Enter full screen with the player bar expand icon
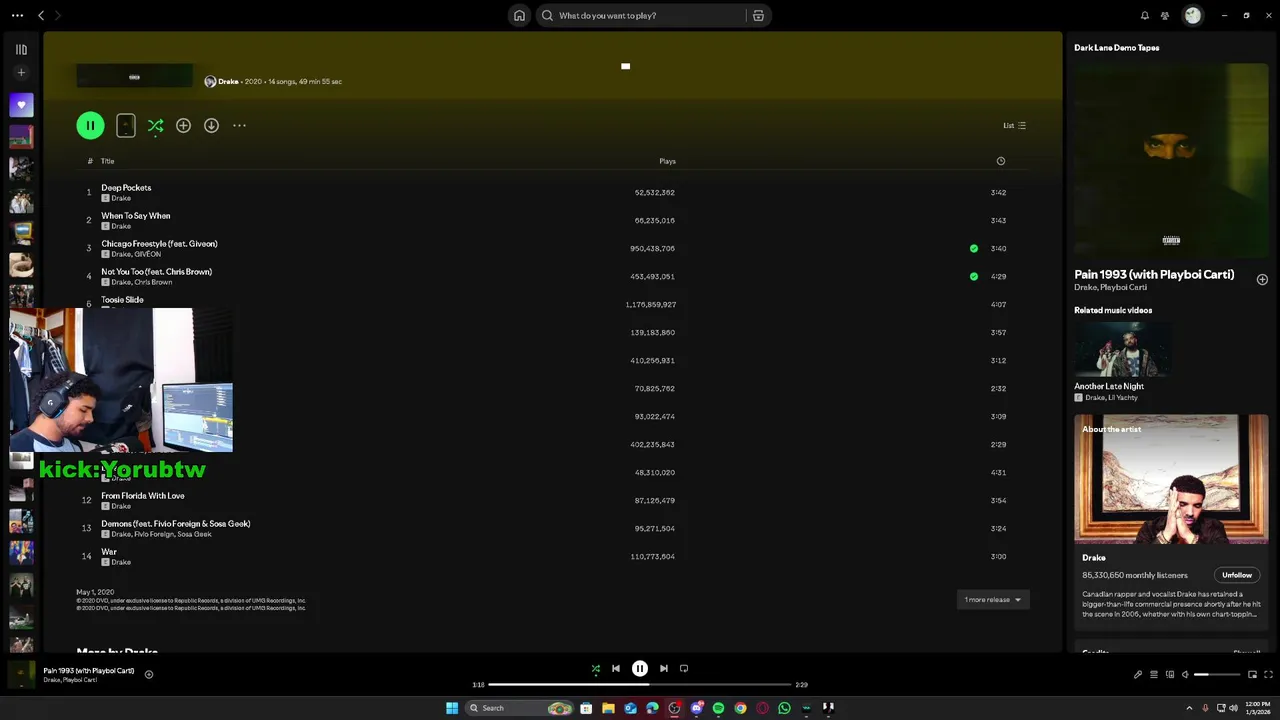The height and width of the screenshot is (720, 1280). (x=1268, y=675)
